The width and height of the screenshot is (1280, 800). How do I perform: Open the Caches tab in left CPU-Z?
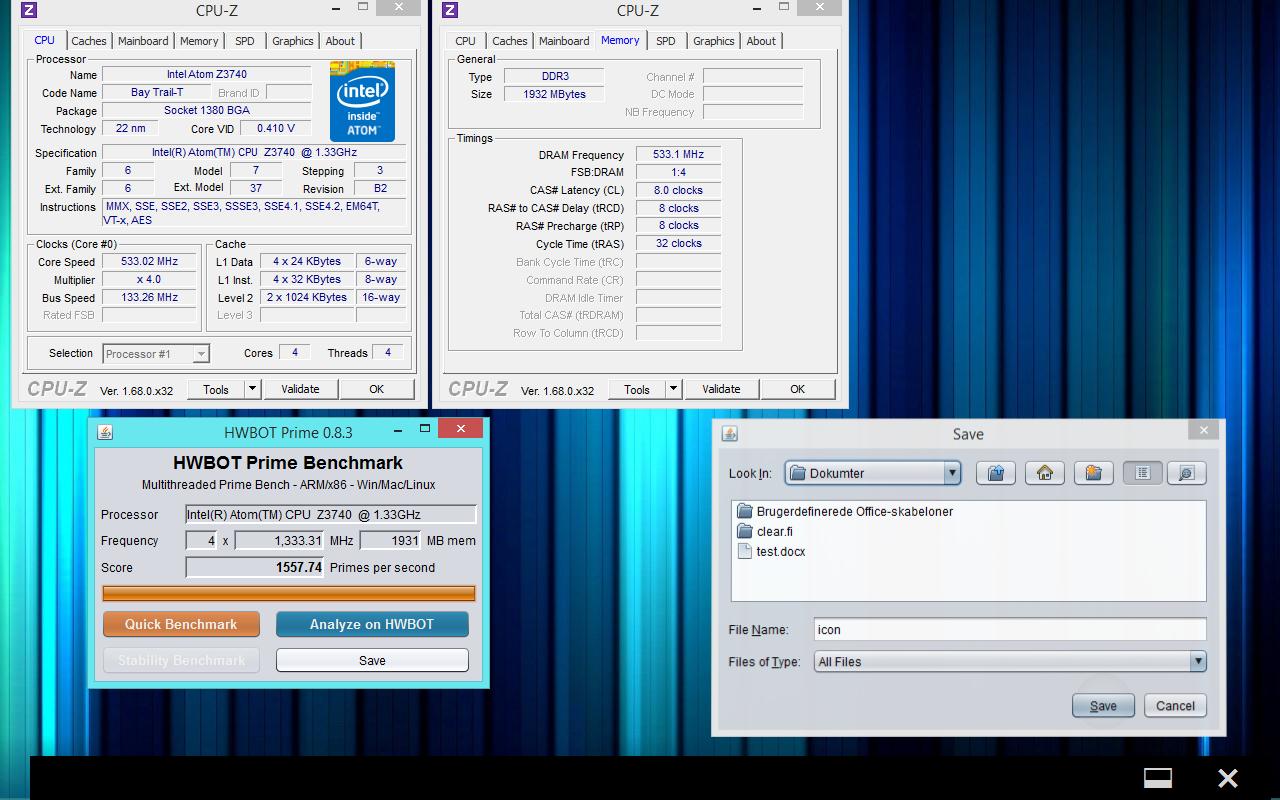pyautogui.click(x=88, y=41)
